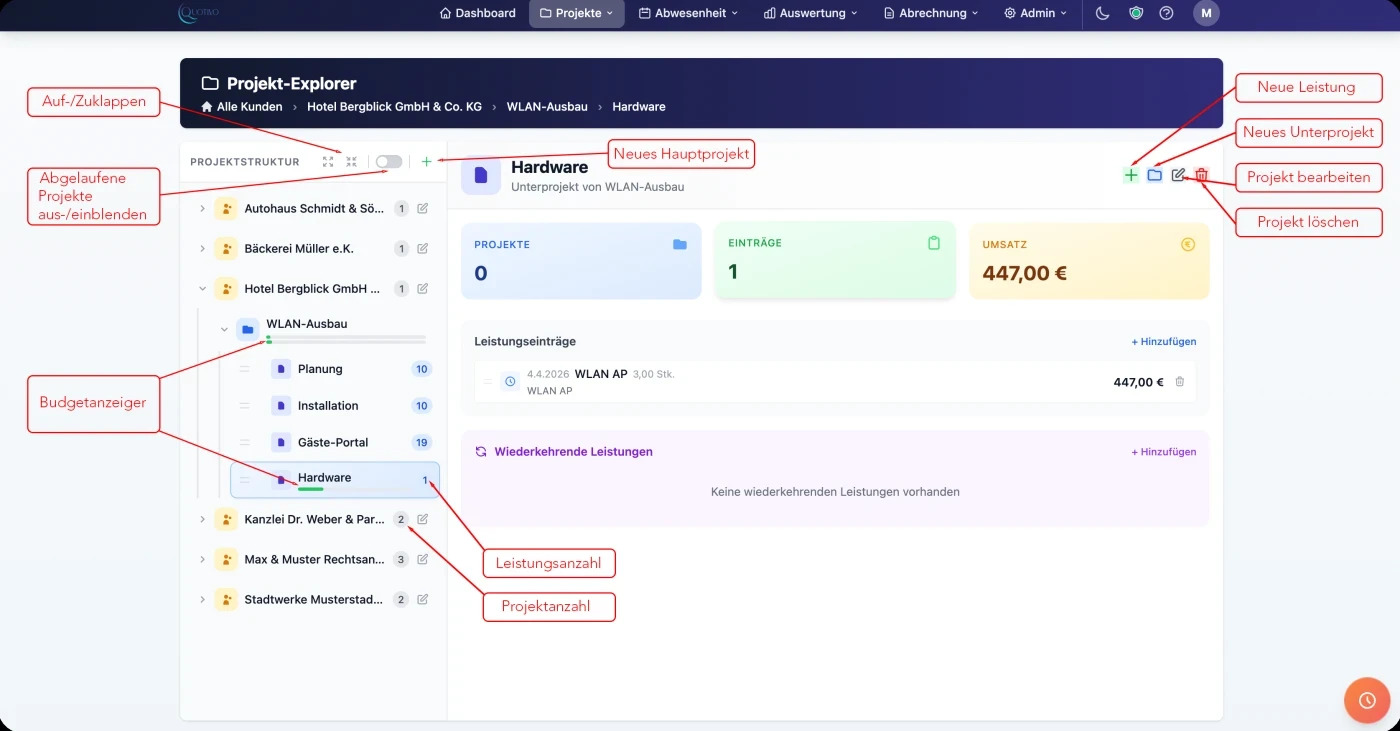Edit Kanzlei Dr. Weber pencil icon
This screenshot has width=1400, height=731.
[423, 519]
